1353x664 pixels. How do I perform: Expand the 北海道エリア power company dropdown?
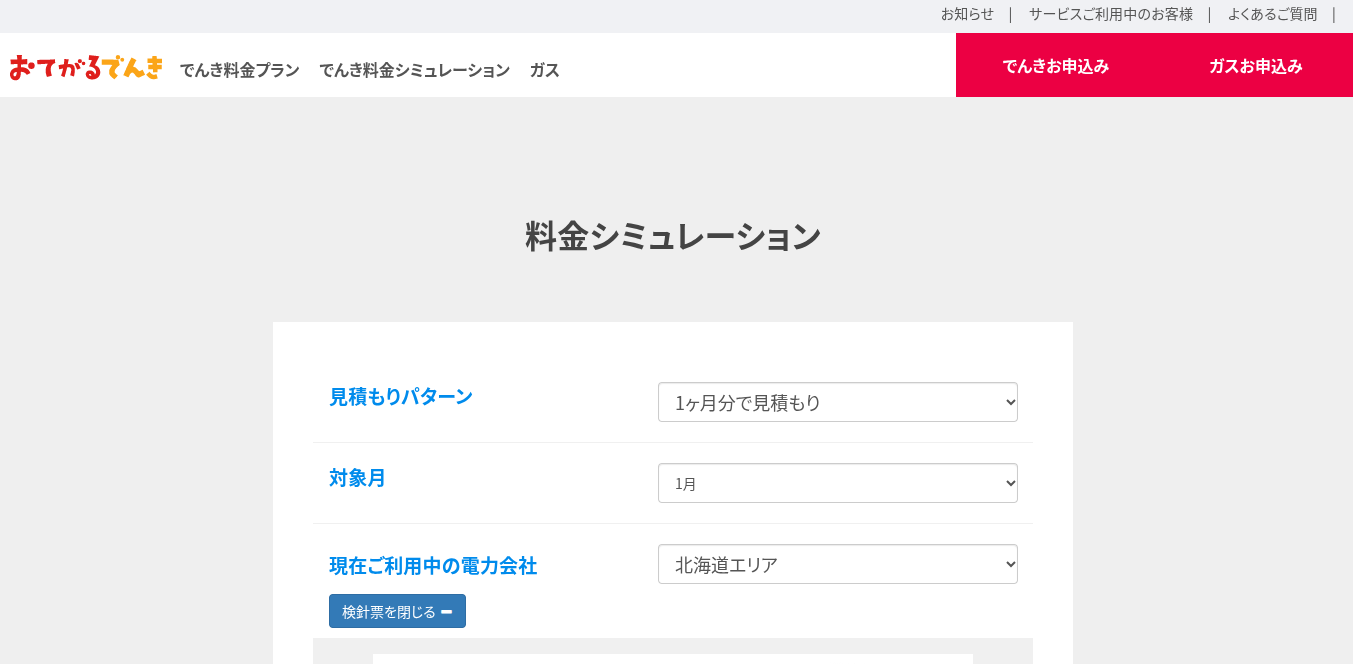[837, 564]
